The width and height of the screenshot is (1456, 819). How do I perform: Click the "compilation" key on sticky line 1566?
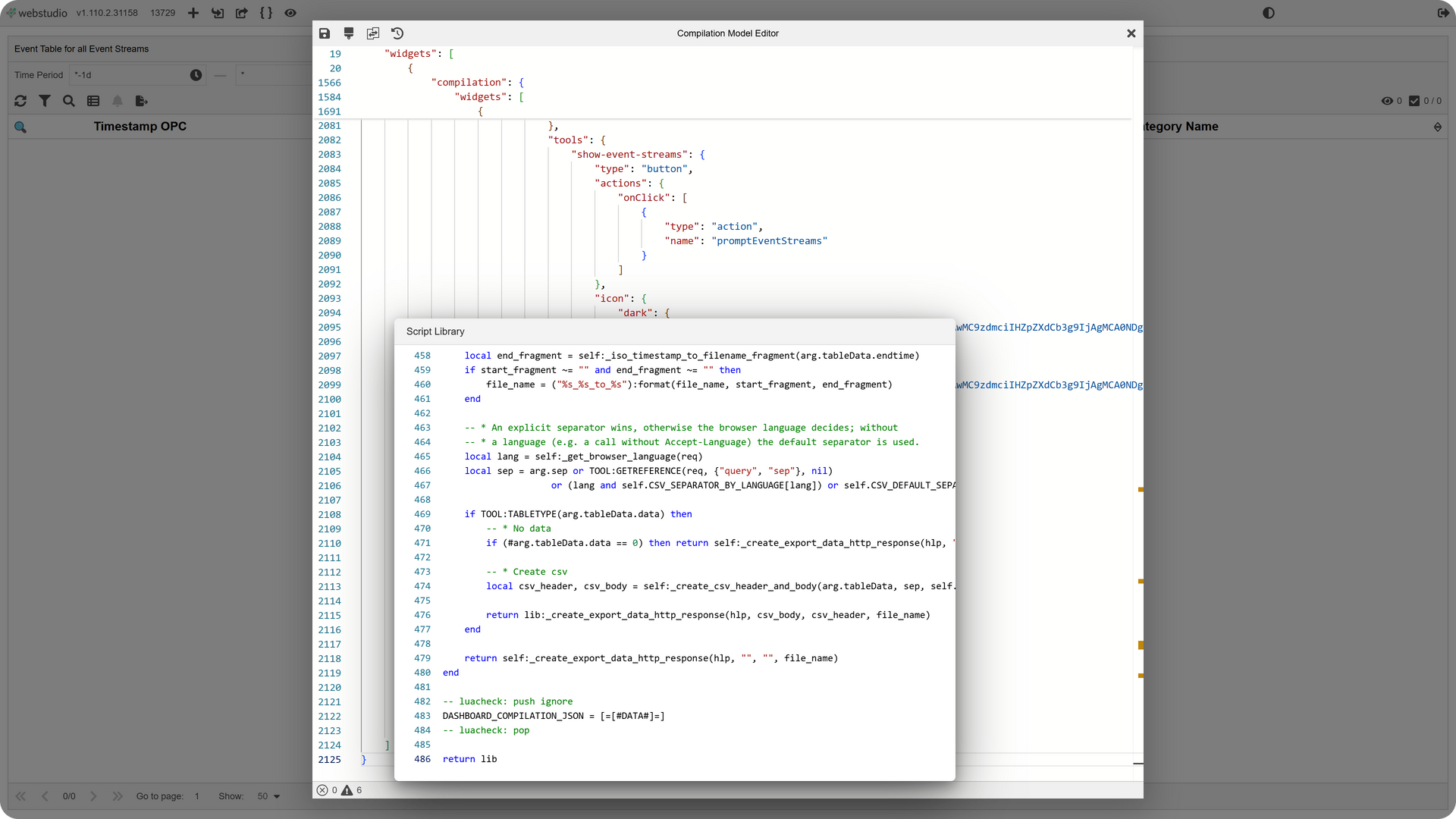coord(469,83)
